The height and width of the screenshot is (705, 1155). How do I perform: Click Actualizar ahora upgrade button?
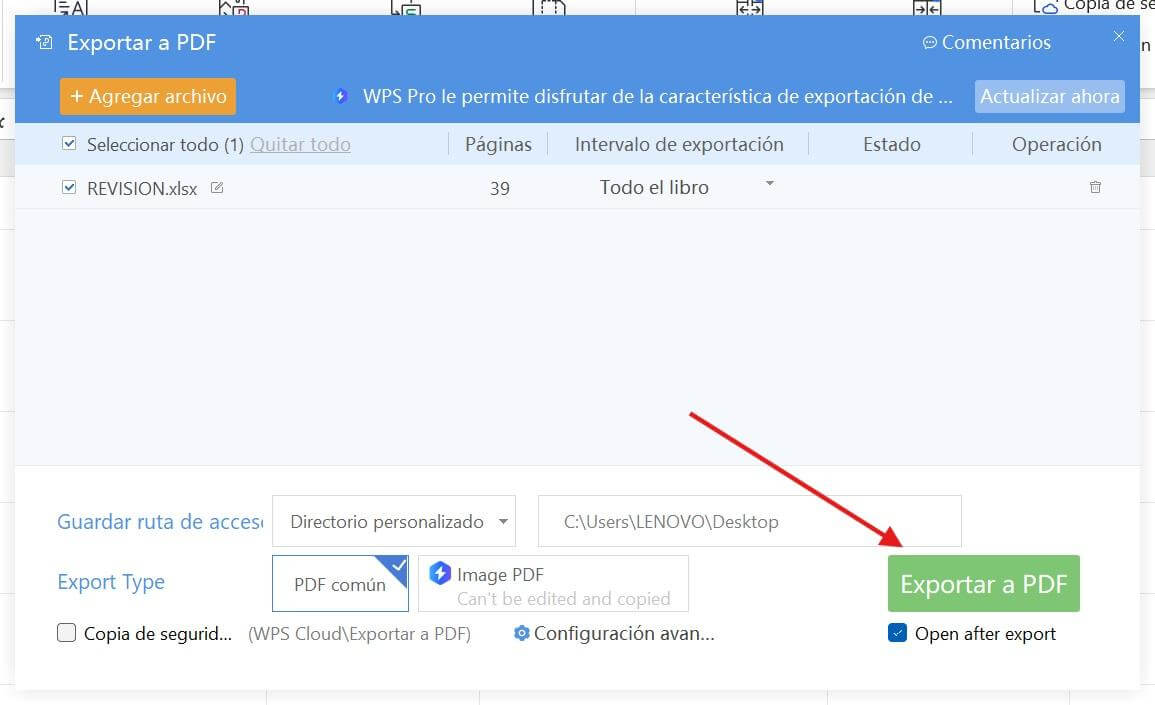[x=1050, y=97]
